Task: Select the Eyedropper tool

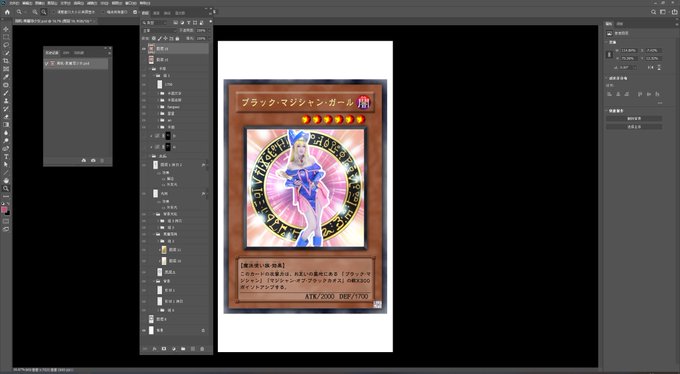Action: pyautogui.click(x=6, y=77)
